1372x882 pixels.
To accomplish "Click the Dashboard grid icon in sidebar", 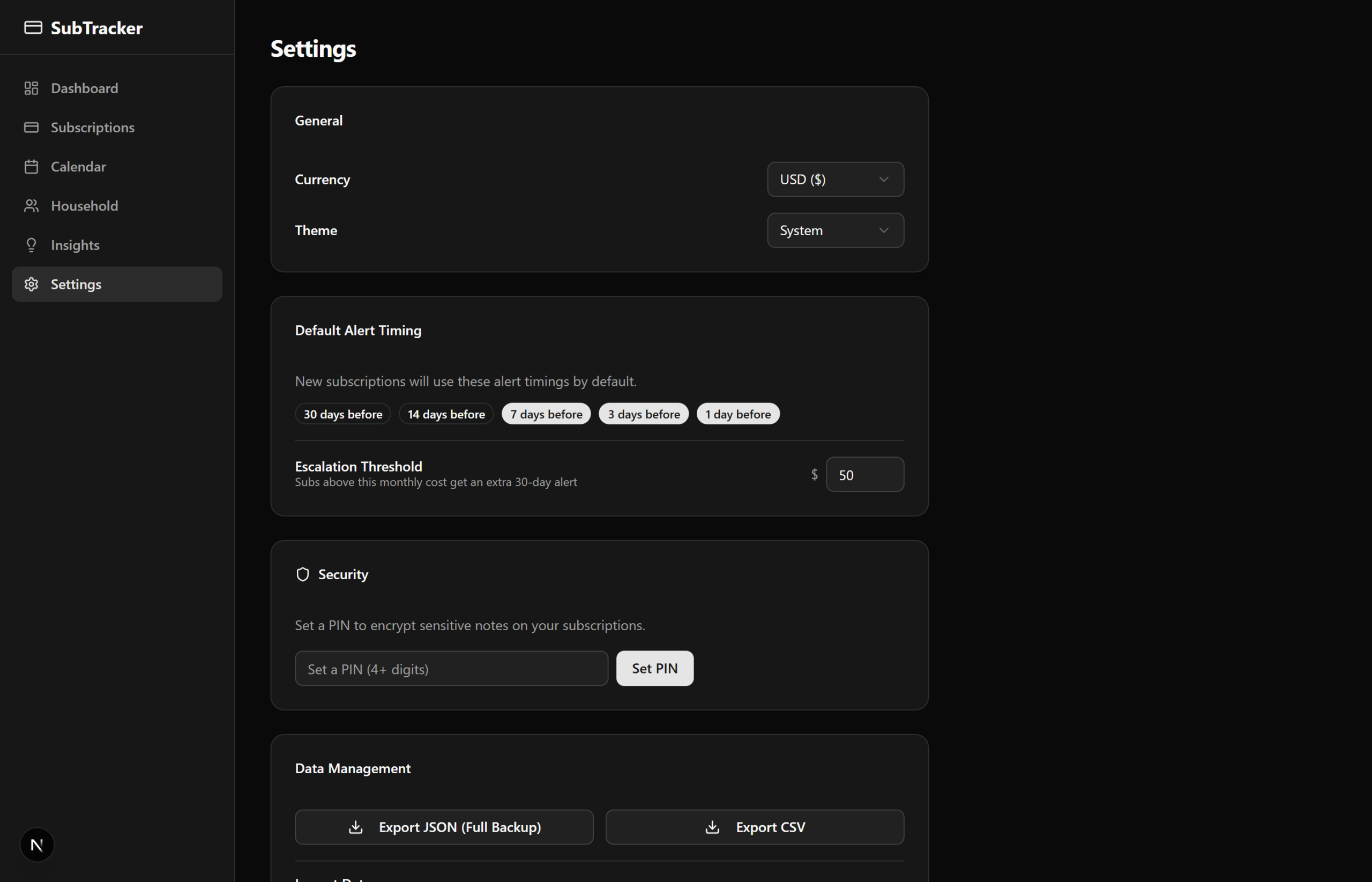I will click(32, 88).
